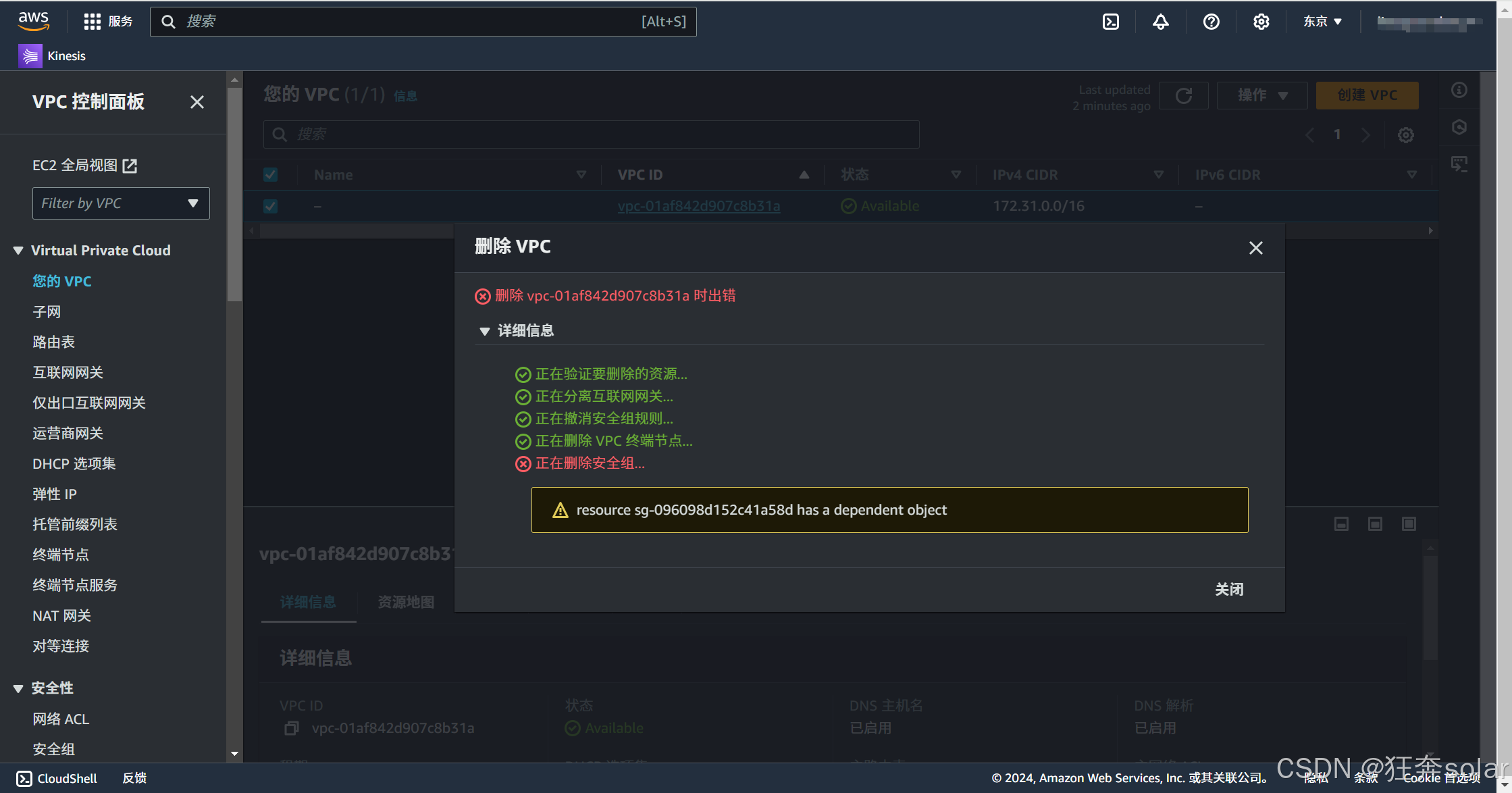Refresh the VPC list
This screenshot has width=1512, height=793.
tap(1183, 96)
